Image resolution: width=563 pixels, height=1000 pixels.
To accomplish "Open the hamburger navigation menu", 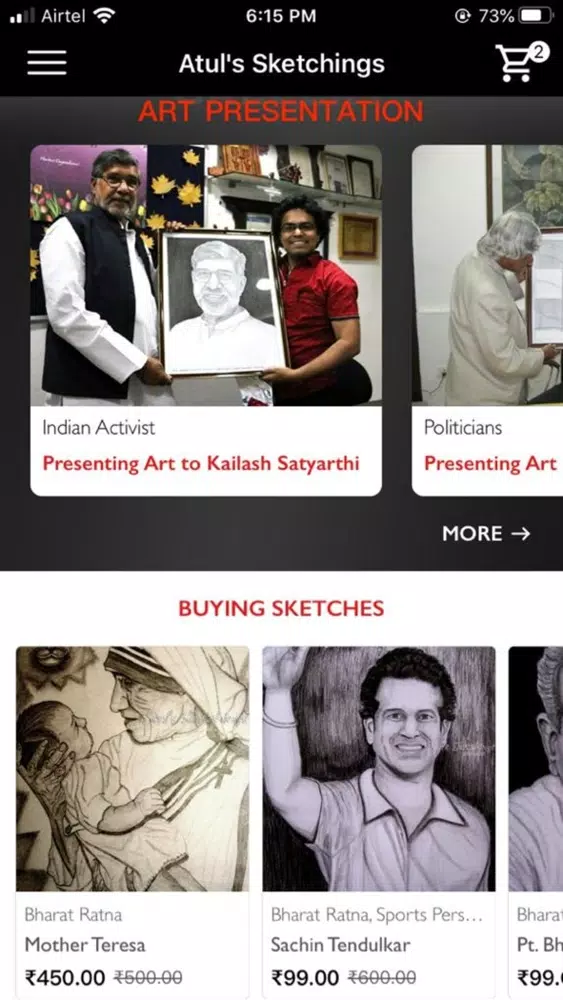I will coord(47,62).
